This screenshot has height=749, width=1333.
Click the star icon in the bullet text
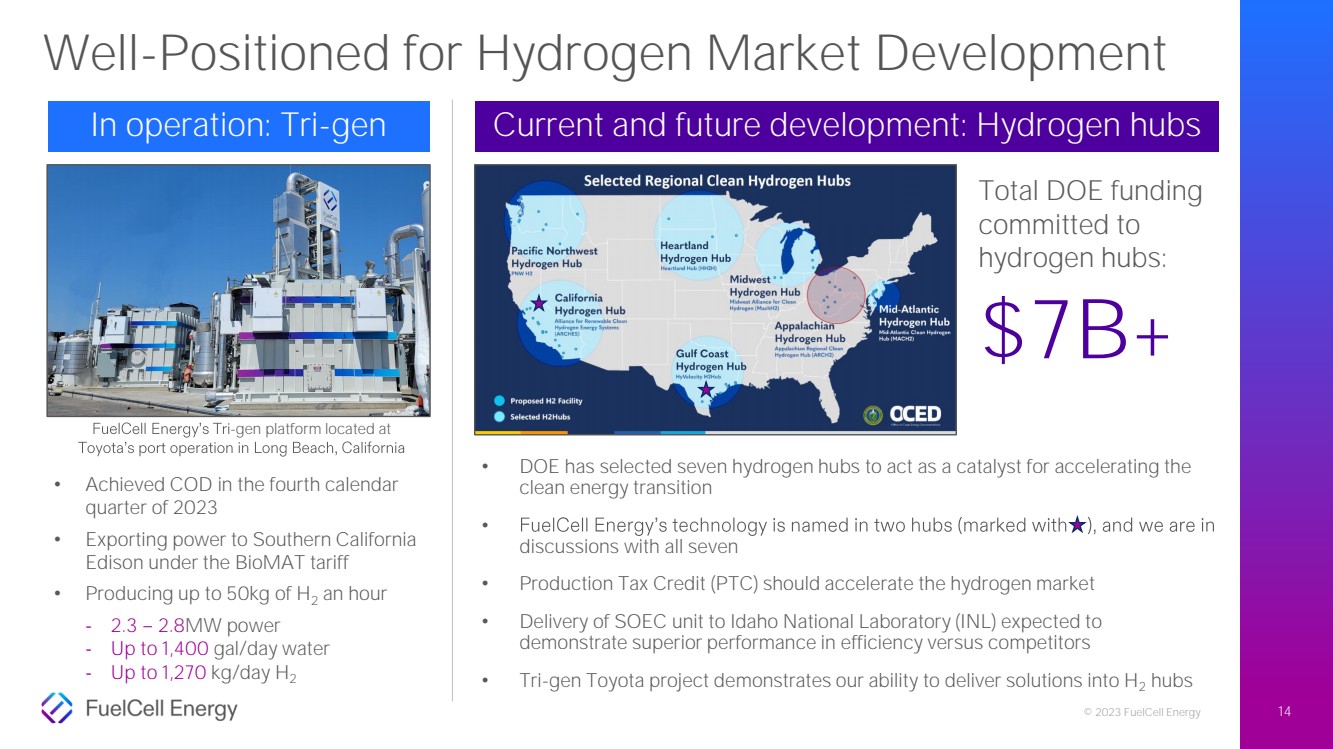[1077, 525]
